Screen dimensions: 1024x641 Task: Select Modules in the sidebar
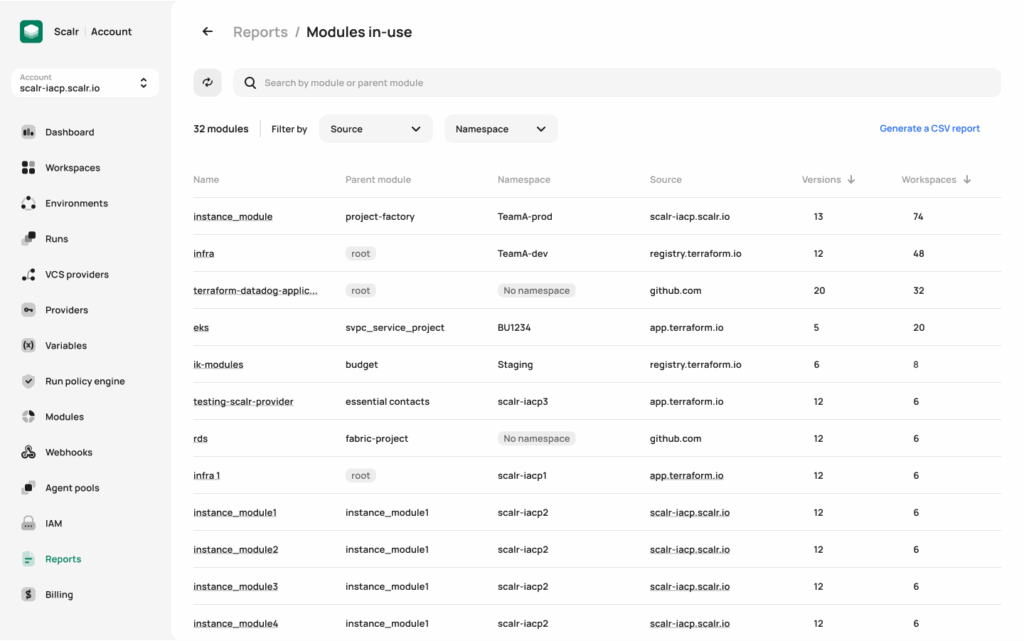[64, 416]
